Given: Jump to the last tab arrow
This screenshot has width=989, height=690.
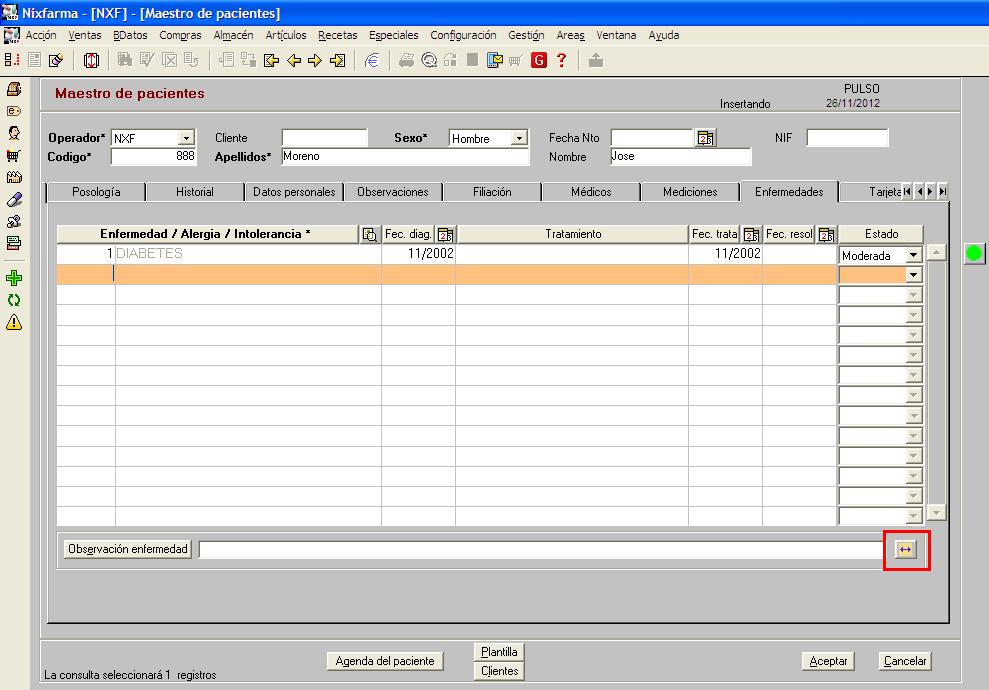Looking at the screenshot, I should 942,191.
